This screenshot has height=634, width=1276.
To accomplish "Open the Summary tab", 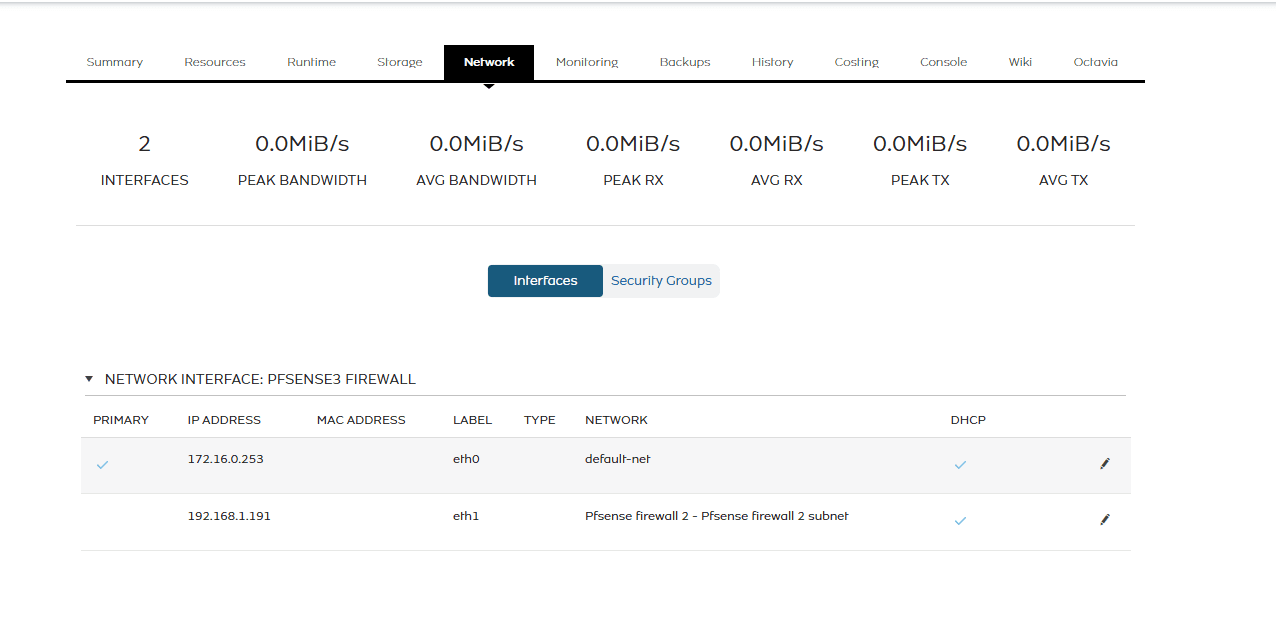I will click(x=115, y=62).
